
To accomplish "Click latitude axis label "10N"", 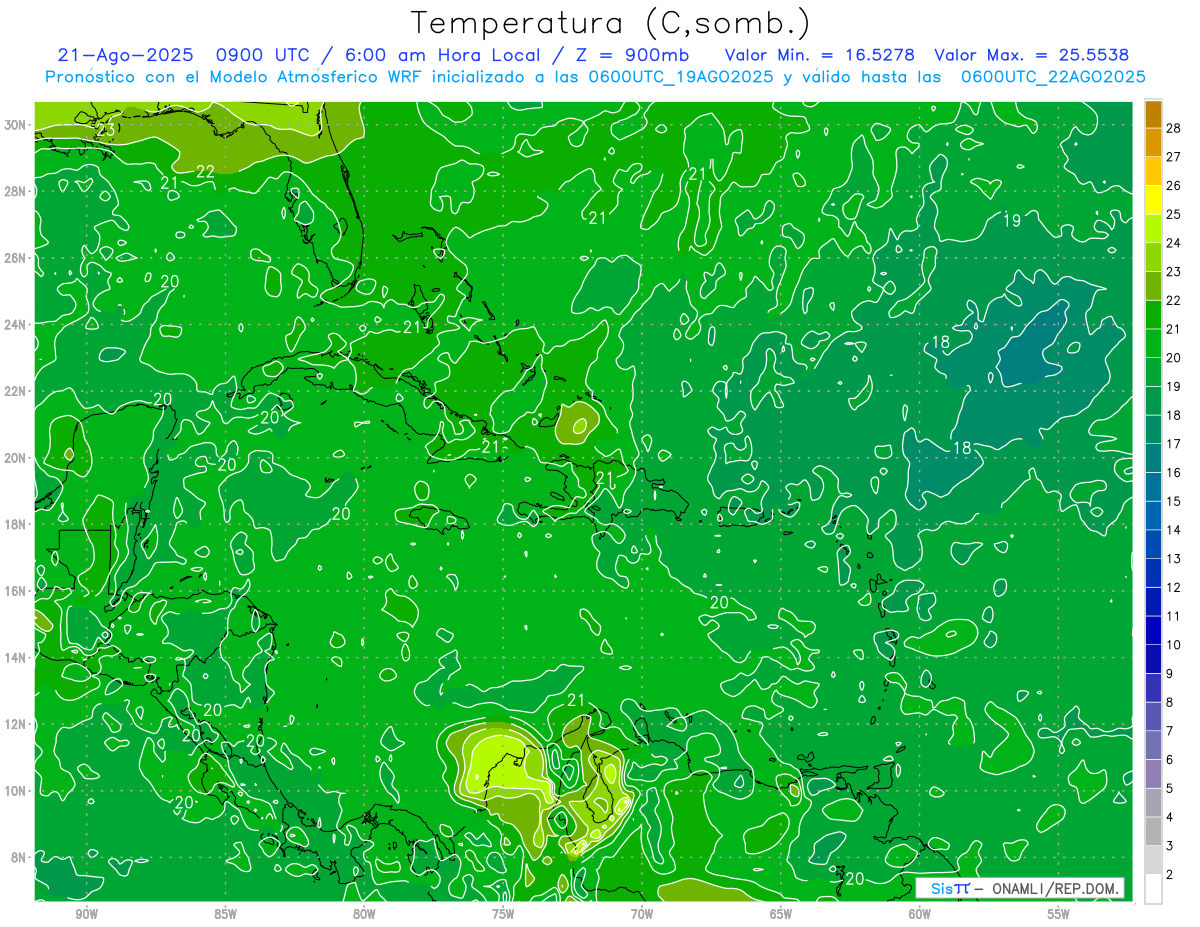I will [x=17, y=791].
